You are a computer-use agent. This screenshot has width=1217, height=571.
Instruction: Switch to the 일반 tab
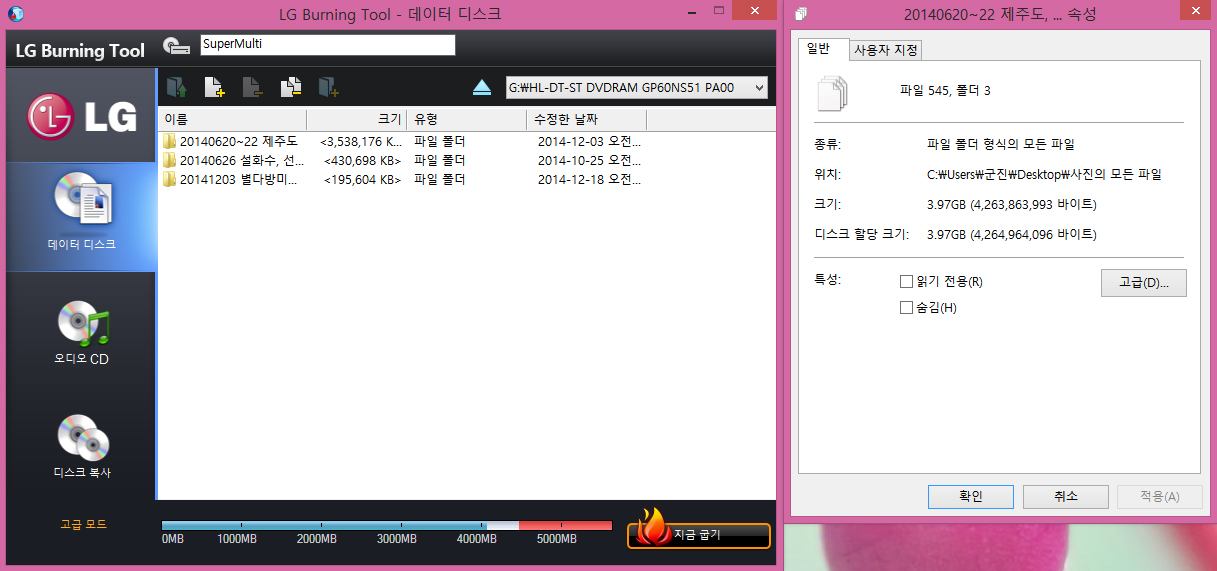pos(822,49)
